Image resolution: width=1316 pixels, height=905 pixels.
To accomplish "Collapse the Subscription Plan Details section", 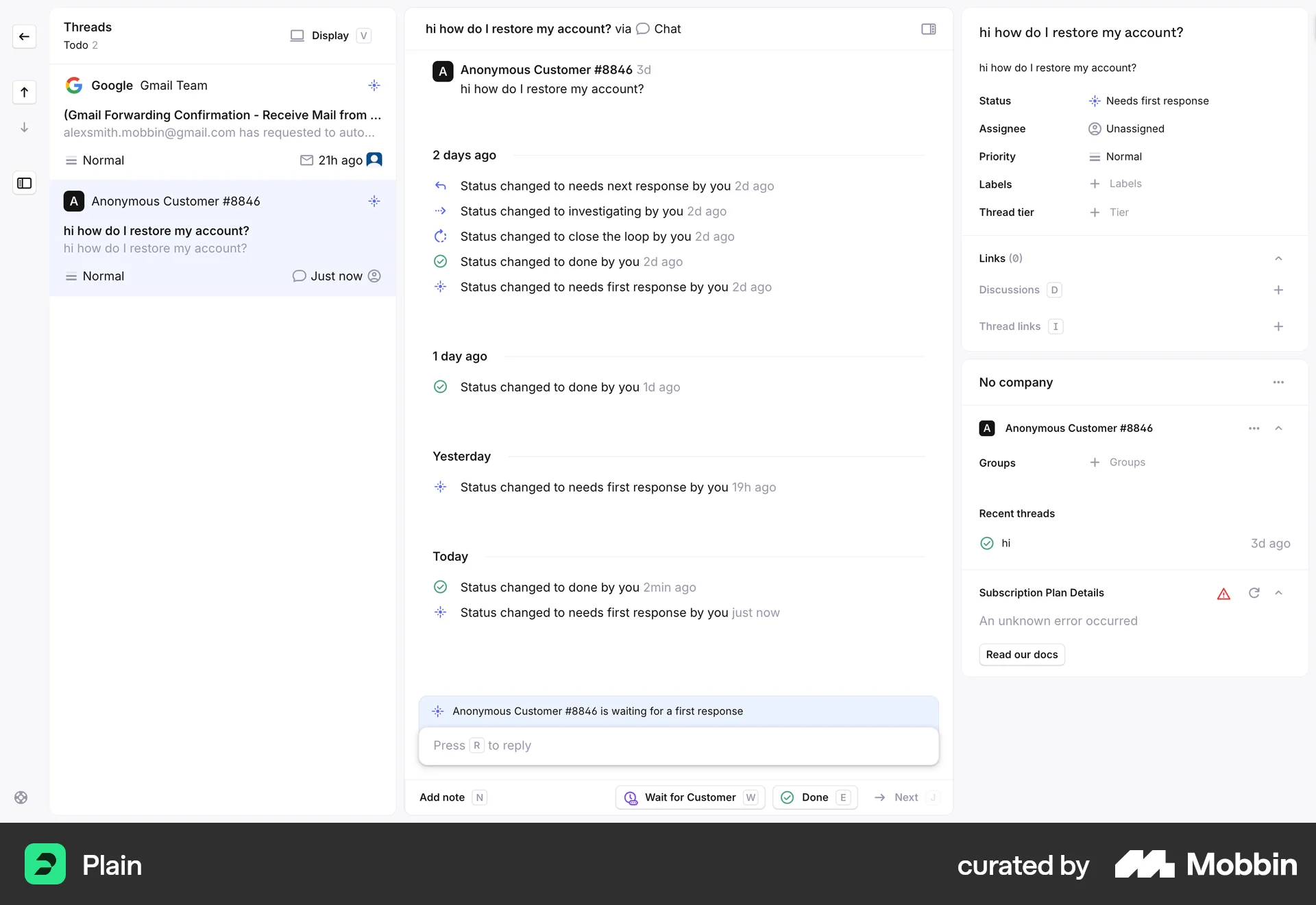I will [x=1280, y=592].
